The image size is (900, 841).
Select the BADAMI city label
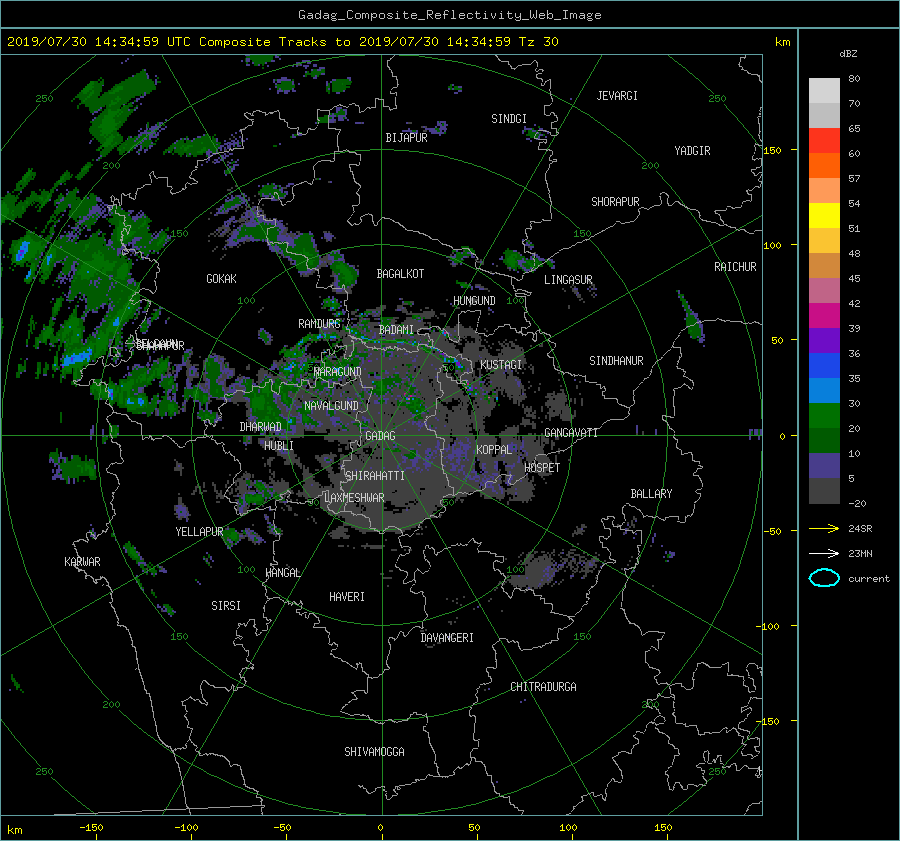(x=396, y=330)
